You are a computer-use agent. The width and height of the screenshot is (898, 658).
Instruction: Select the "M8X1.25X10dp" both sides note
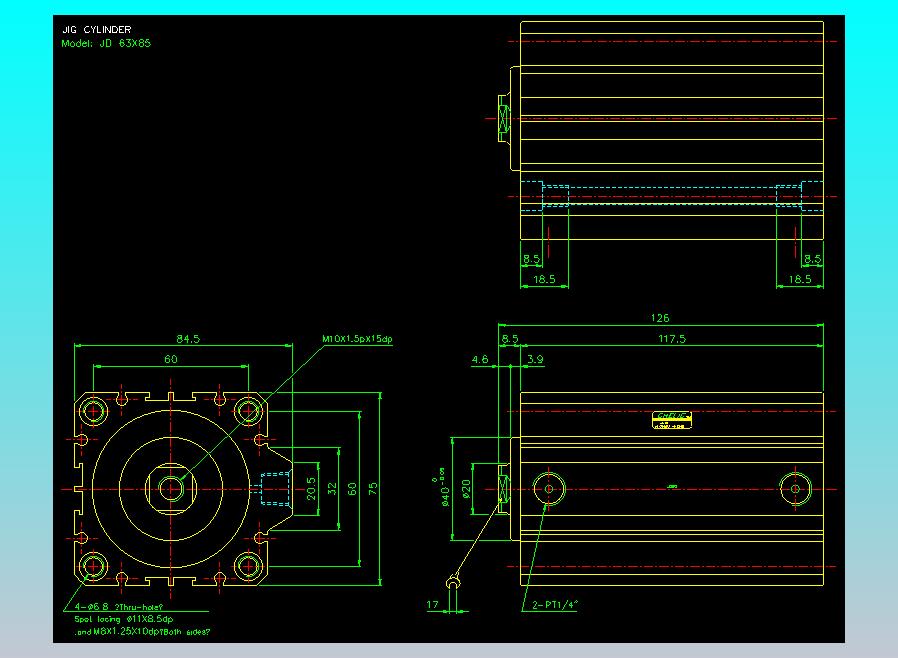(143, 632)
